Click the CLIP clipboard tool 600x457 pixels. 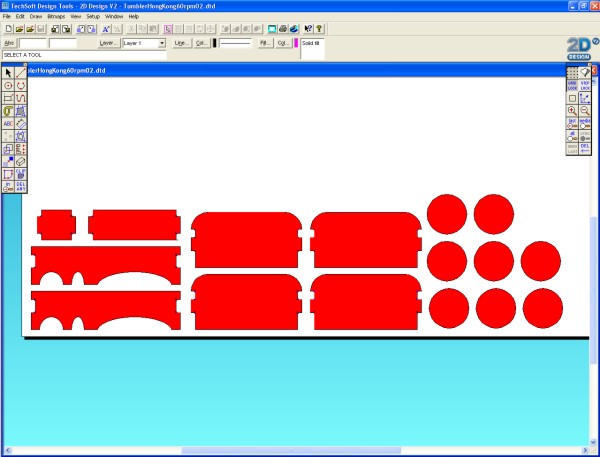[x=21, y=174]
